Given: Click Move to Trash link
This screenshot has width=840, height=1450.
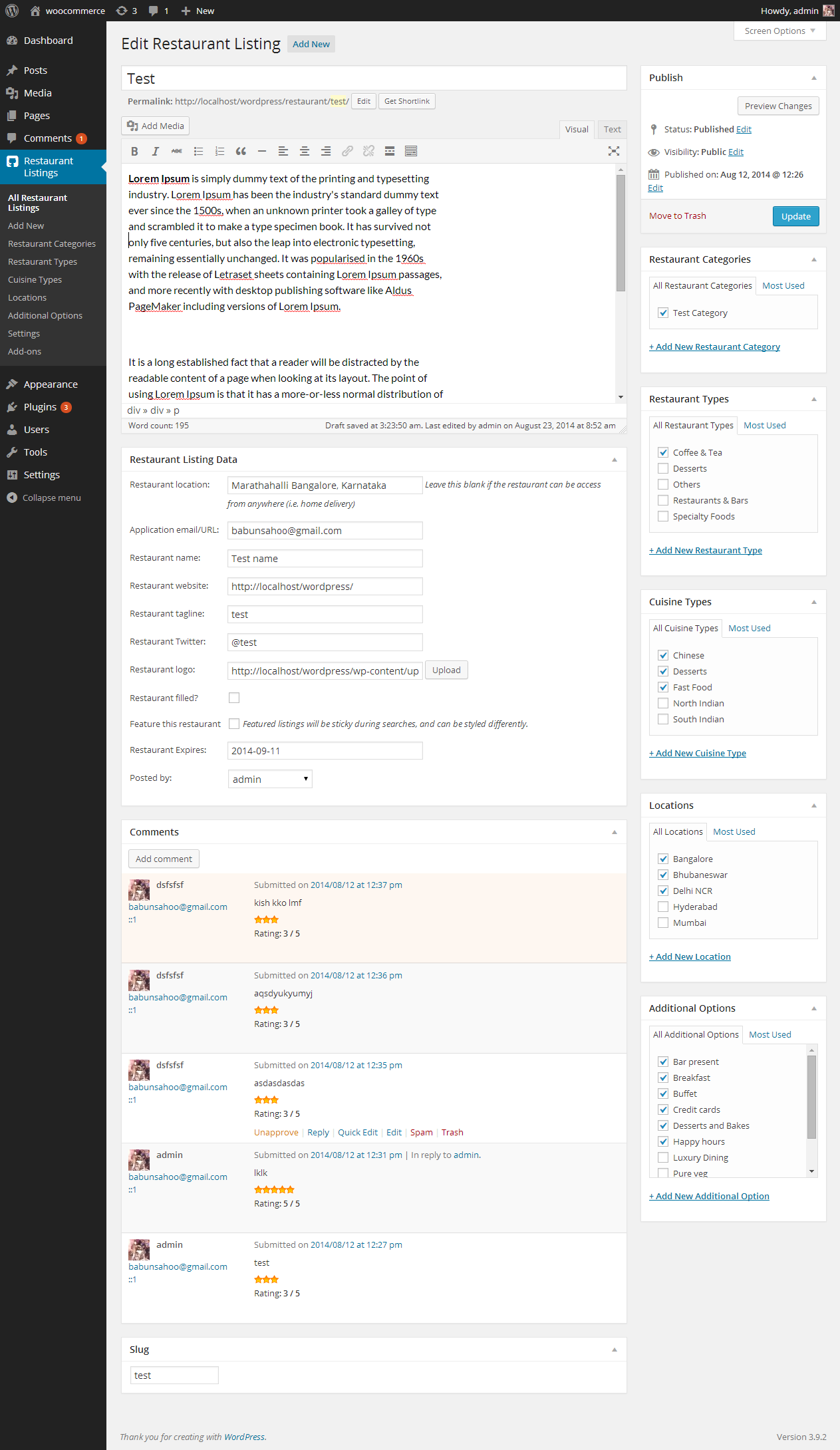Looking at the screenshot, I should tap(678, 216).
